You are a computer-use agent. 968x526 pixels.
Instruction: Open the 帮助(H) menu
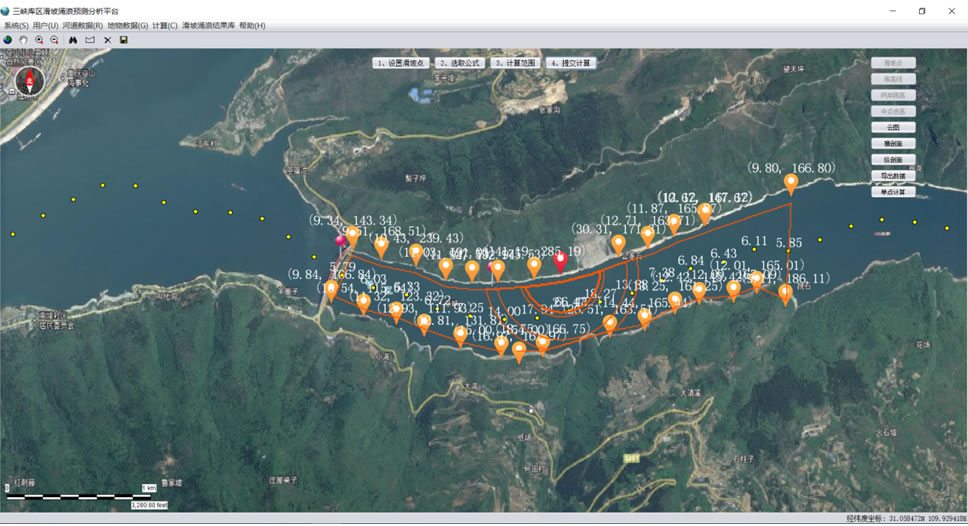pos(252,25)
